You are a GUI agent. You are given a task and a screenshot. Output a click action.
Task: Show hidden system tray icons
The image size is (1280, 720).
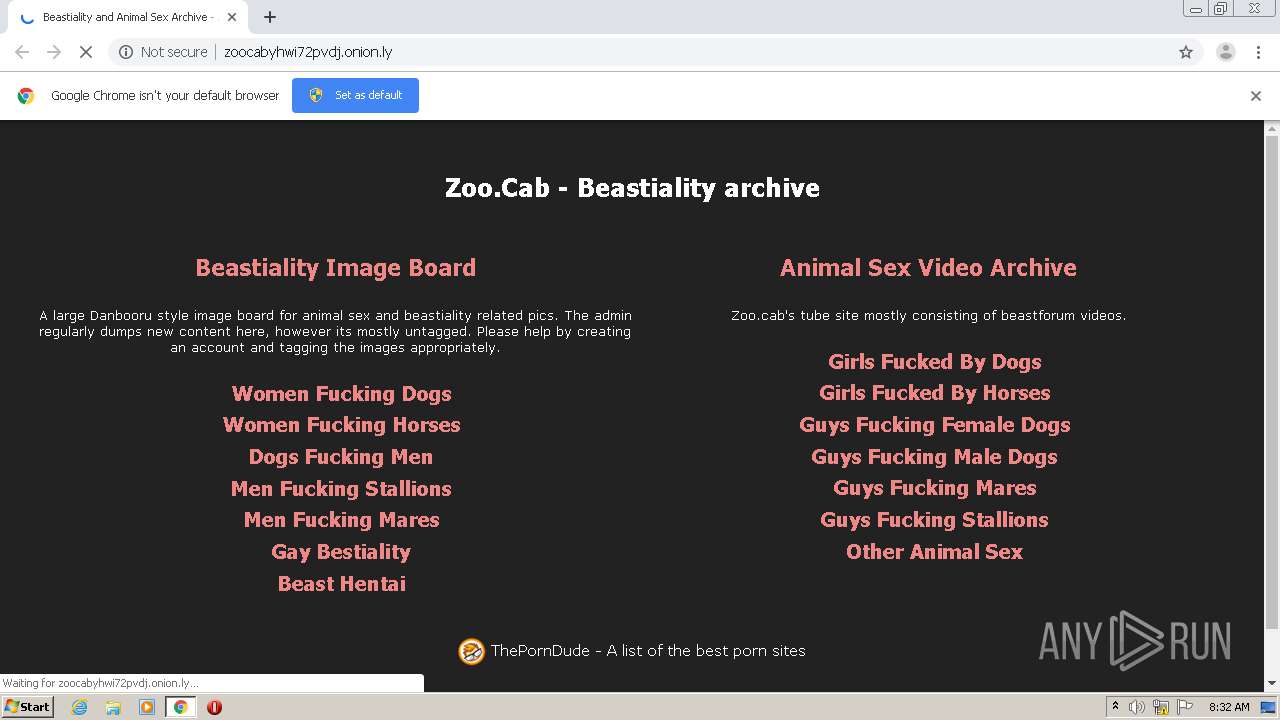pos(1116,707)
